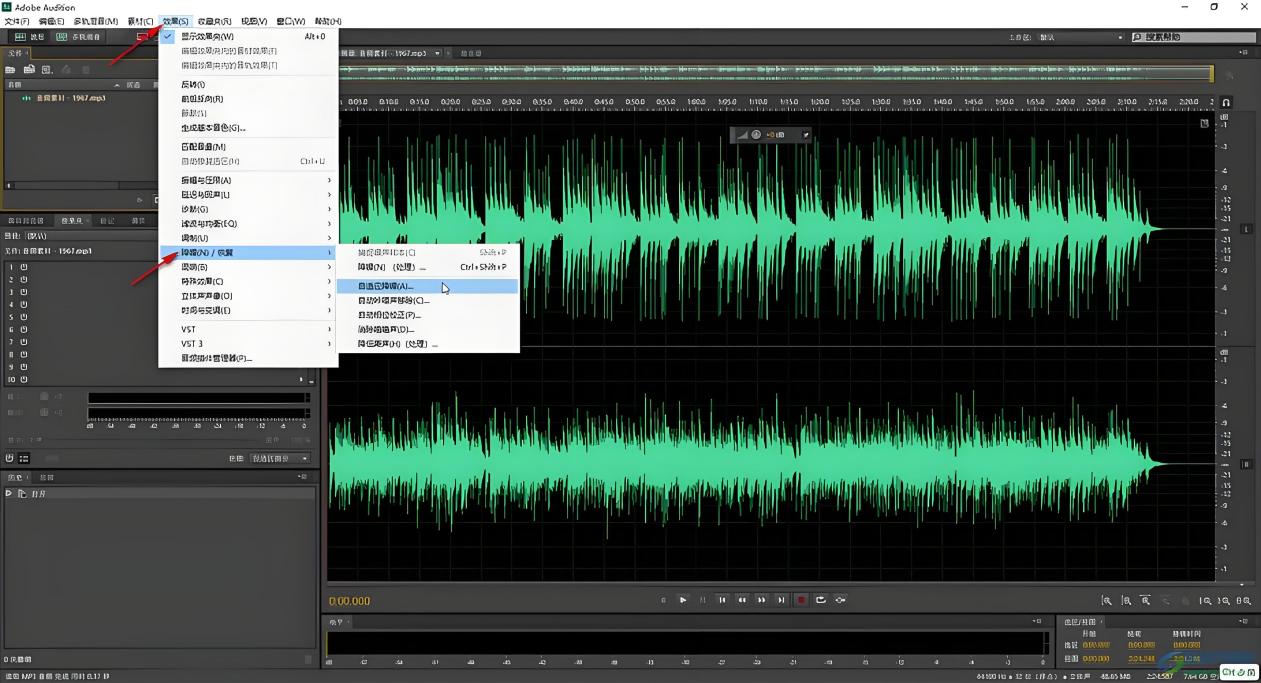Viewport: 1261px width, 683px height.
Task: Expand the Filter and EQ submenu
Action: (x=248, y=223)
